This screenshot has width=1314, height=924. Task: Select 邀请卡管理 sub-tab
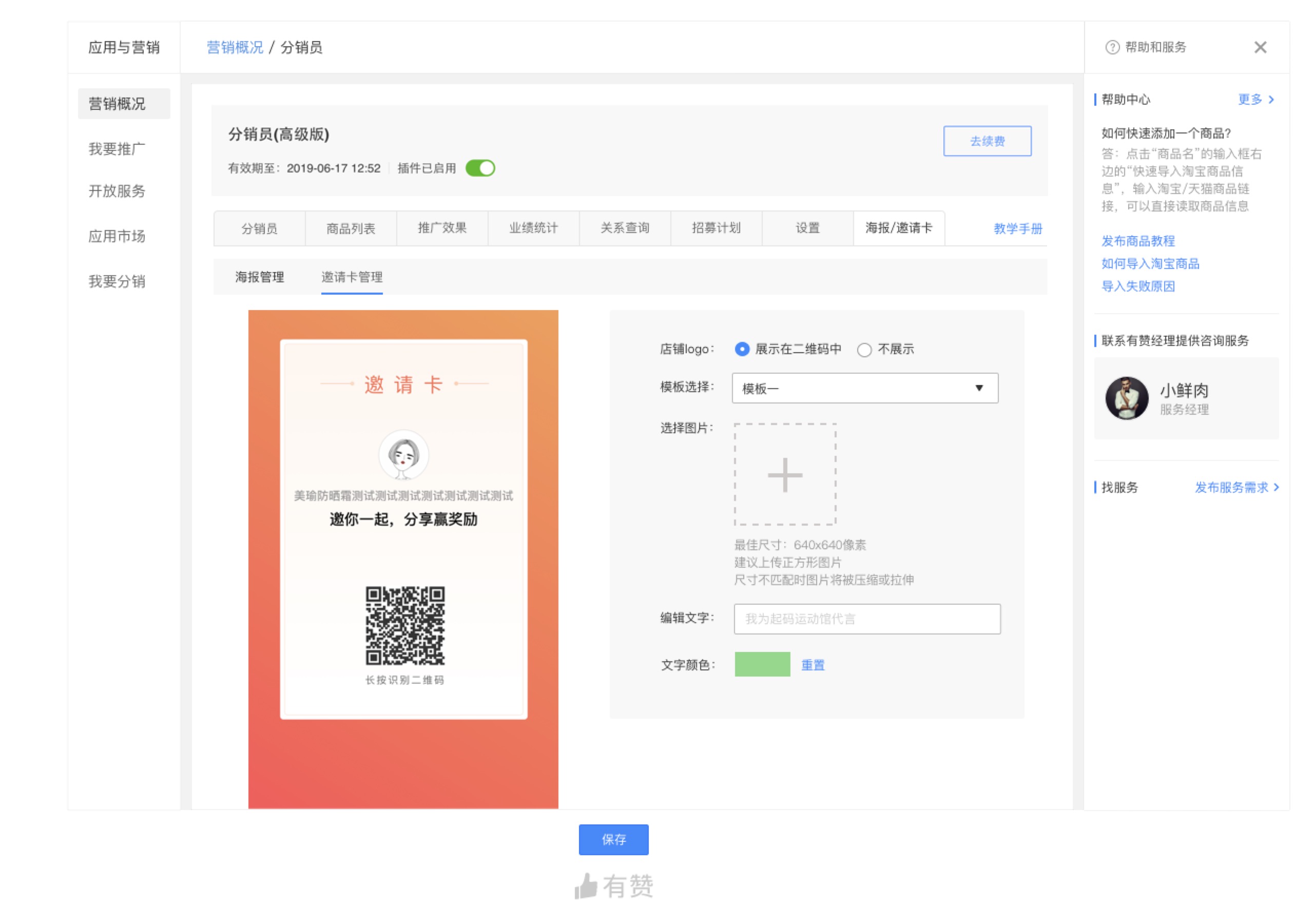352,277
